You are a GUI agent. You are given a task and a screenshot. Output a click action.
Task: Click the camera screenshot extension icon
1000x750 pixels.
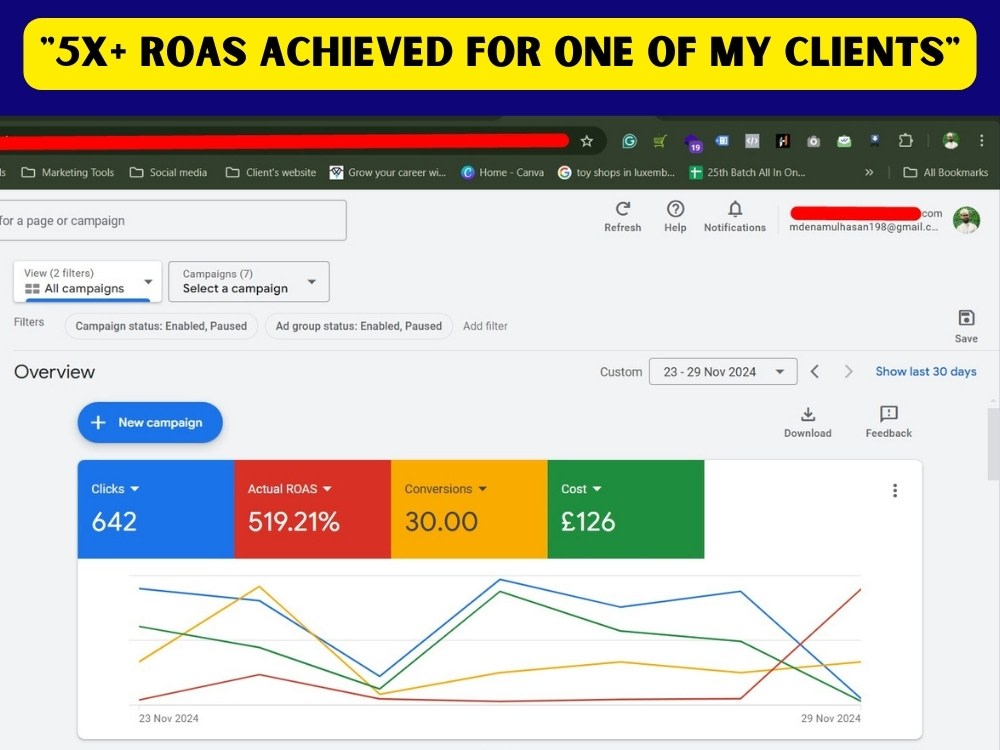tap(814, 142)
